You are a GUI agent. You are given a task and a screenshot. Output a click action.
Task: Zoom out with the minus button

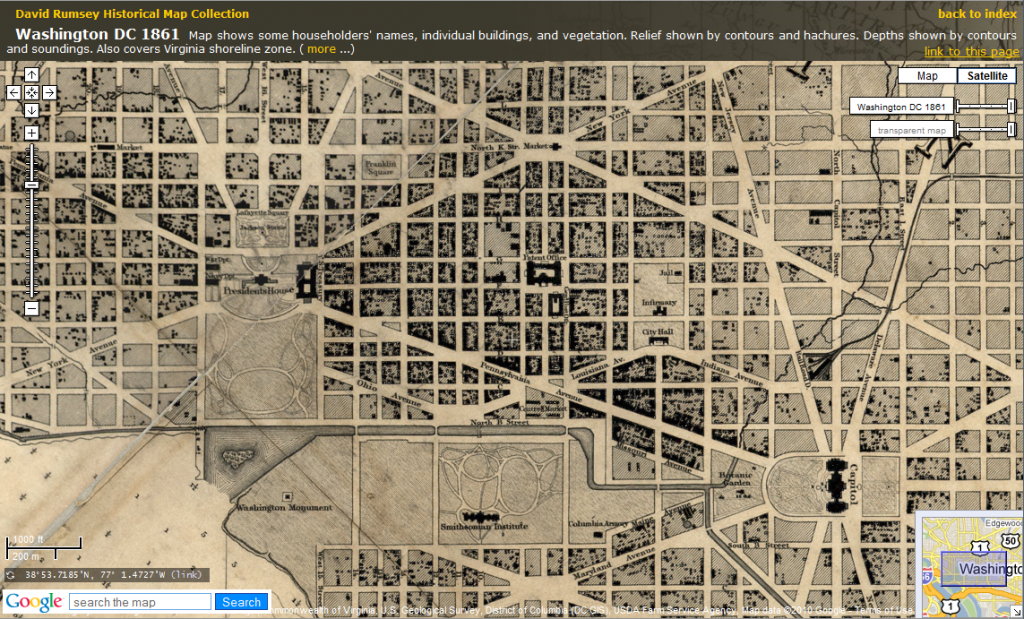[31, 308]
